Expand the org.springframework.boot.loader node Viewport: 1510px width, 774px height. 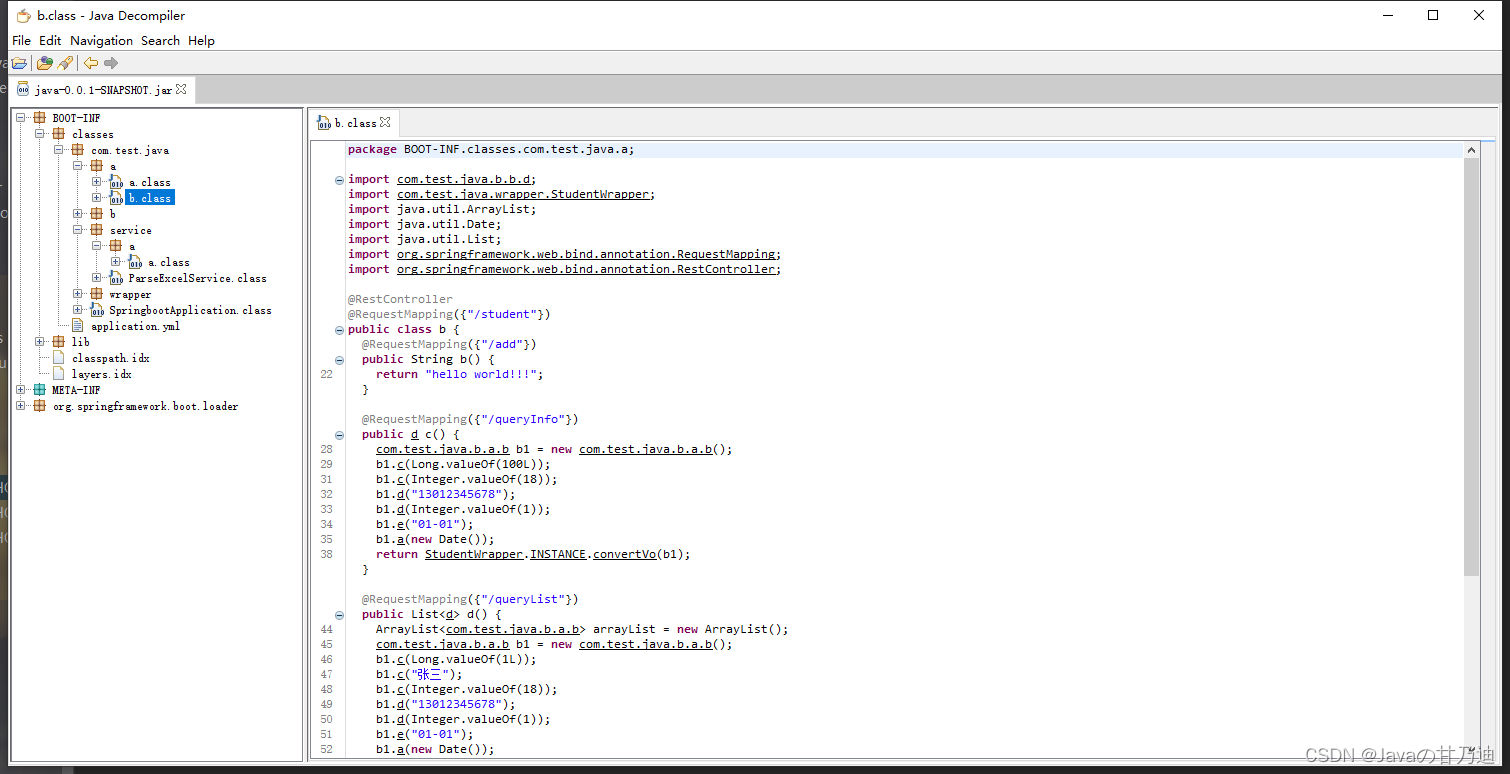pos(20,406)
